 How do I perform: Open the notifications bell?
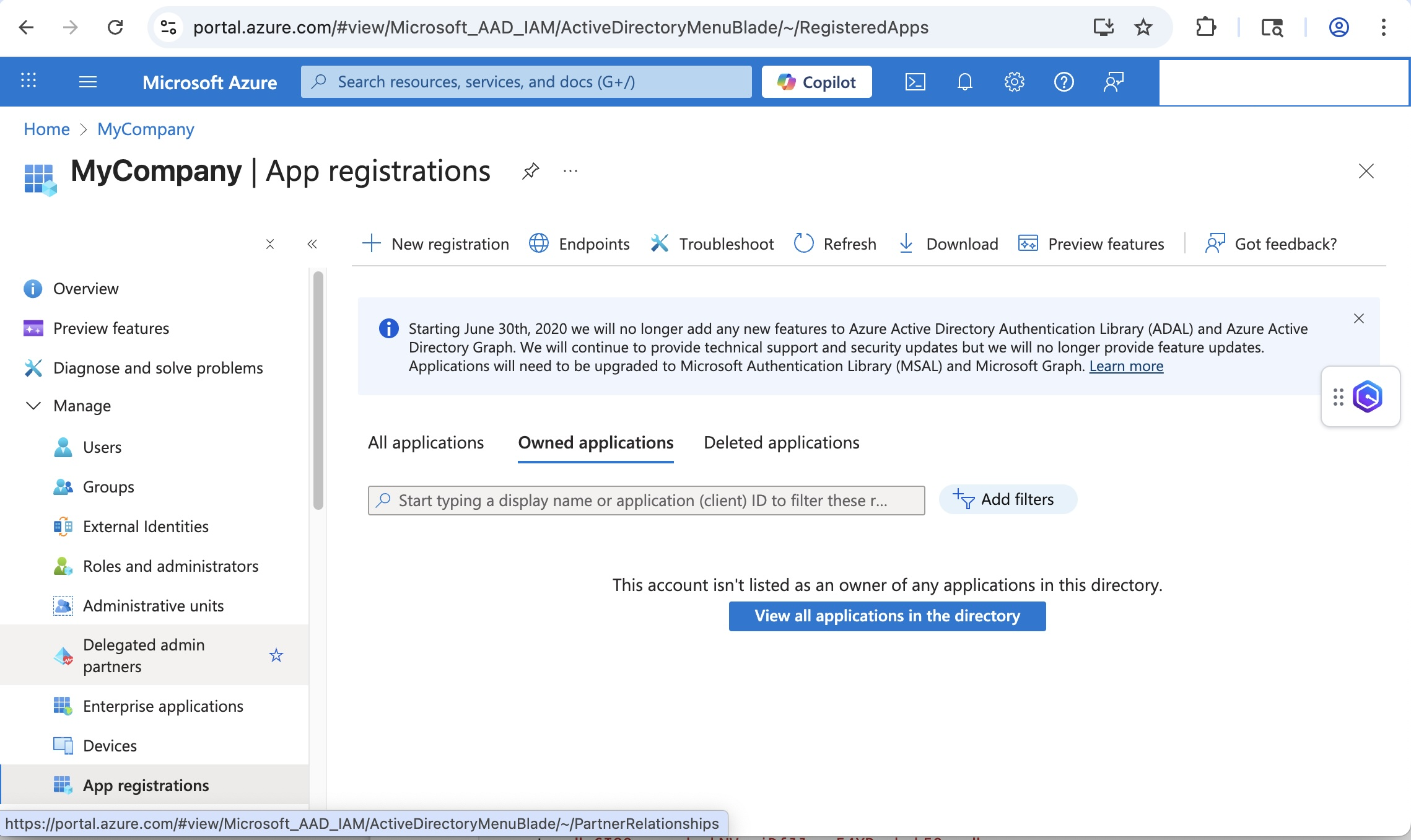coord(965,82)
